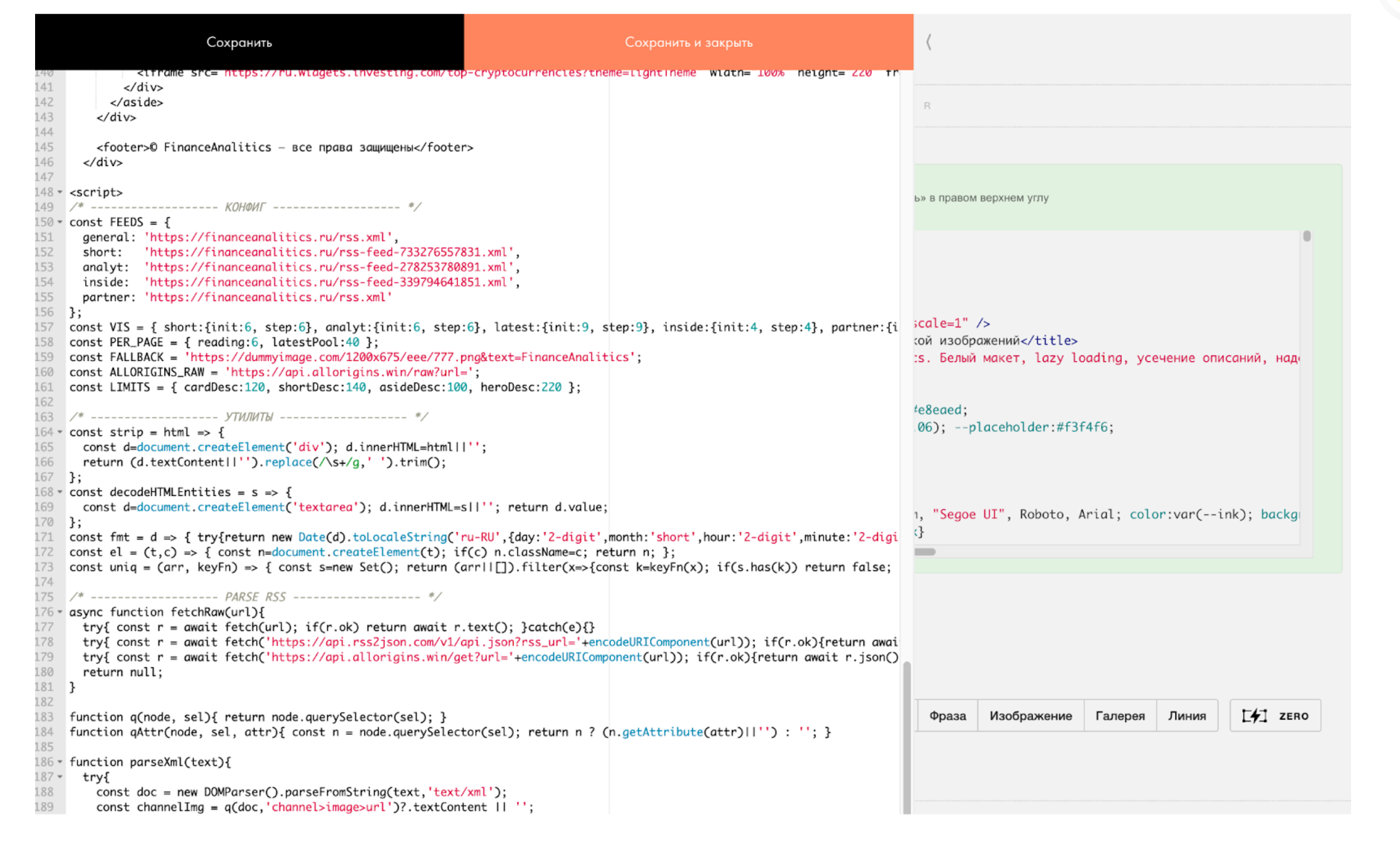Click Сохранить и закрыть button

[688, 42]
